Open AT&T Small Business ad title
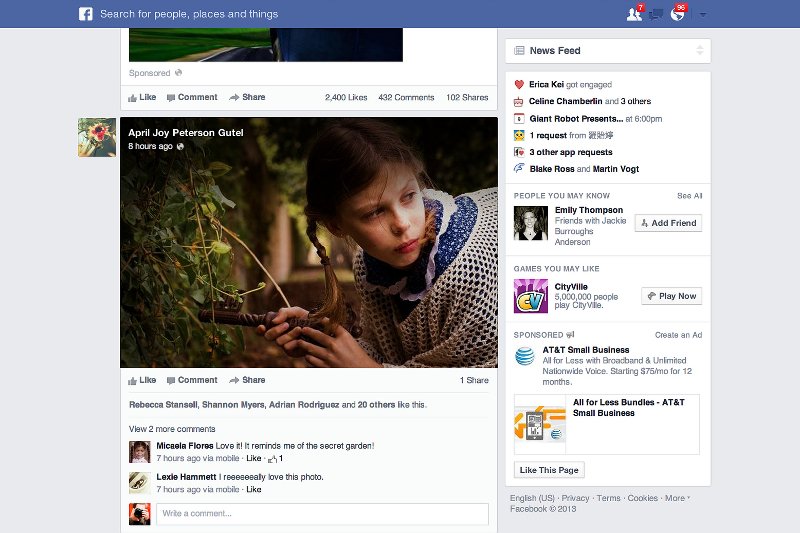Screen dimensions: 800x533 point(586,350)
